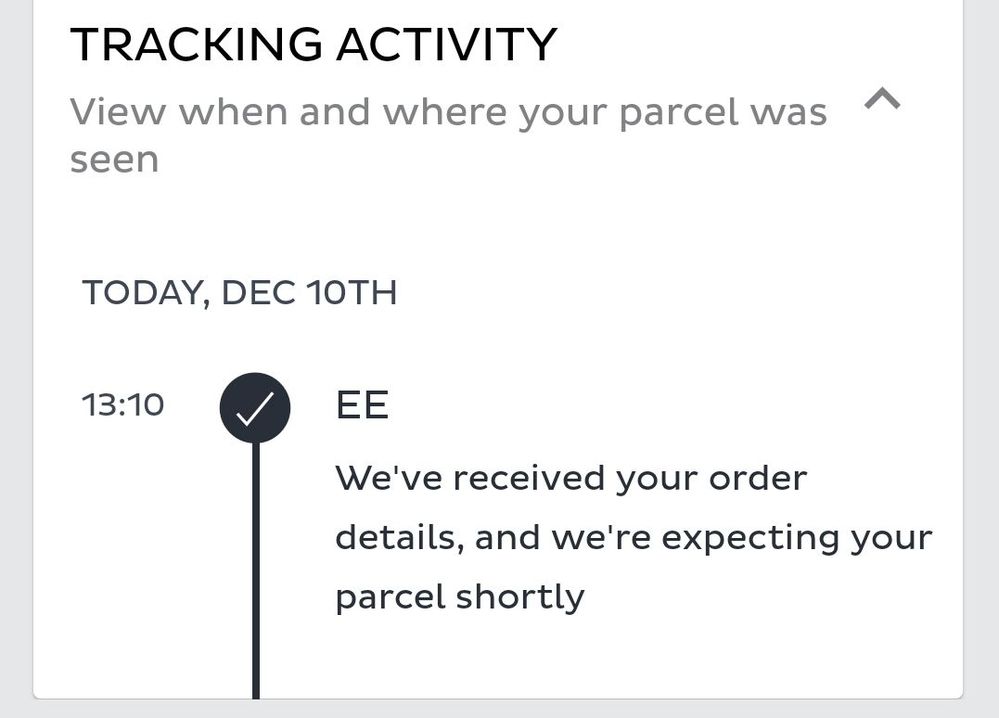Tap the Tracking Activity heading
Screen dimensions: 999x718
pos(313,45)
